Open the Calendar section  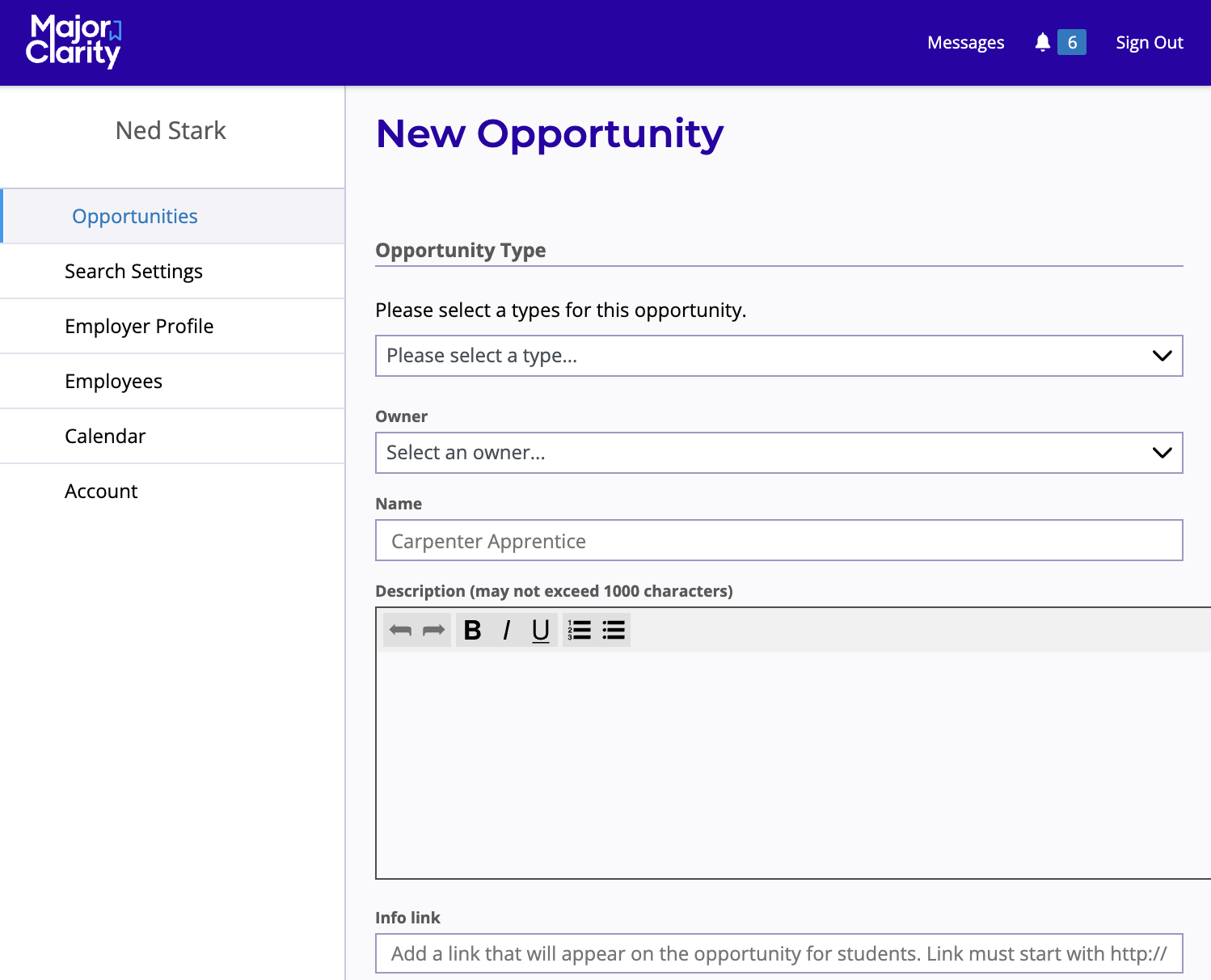tap(105, 437)
